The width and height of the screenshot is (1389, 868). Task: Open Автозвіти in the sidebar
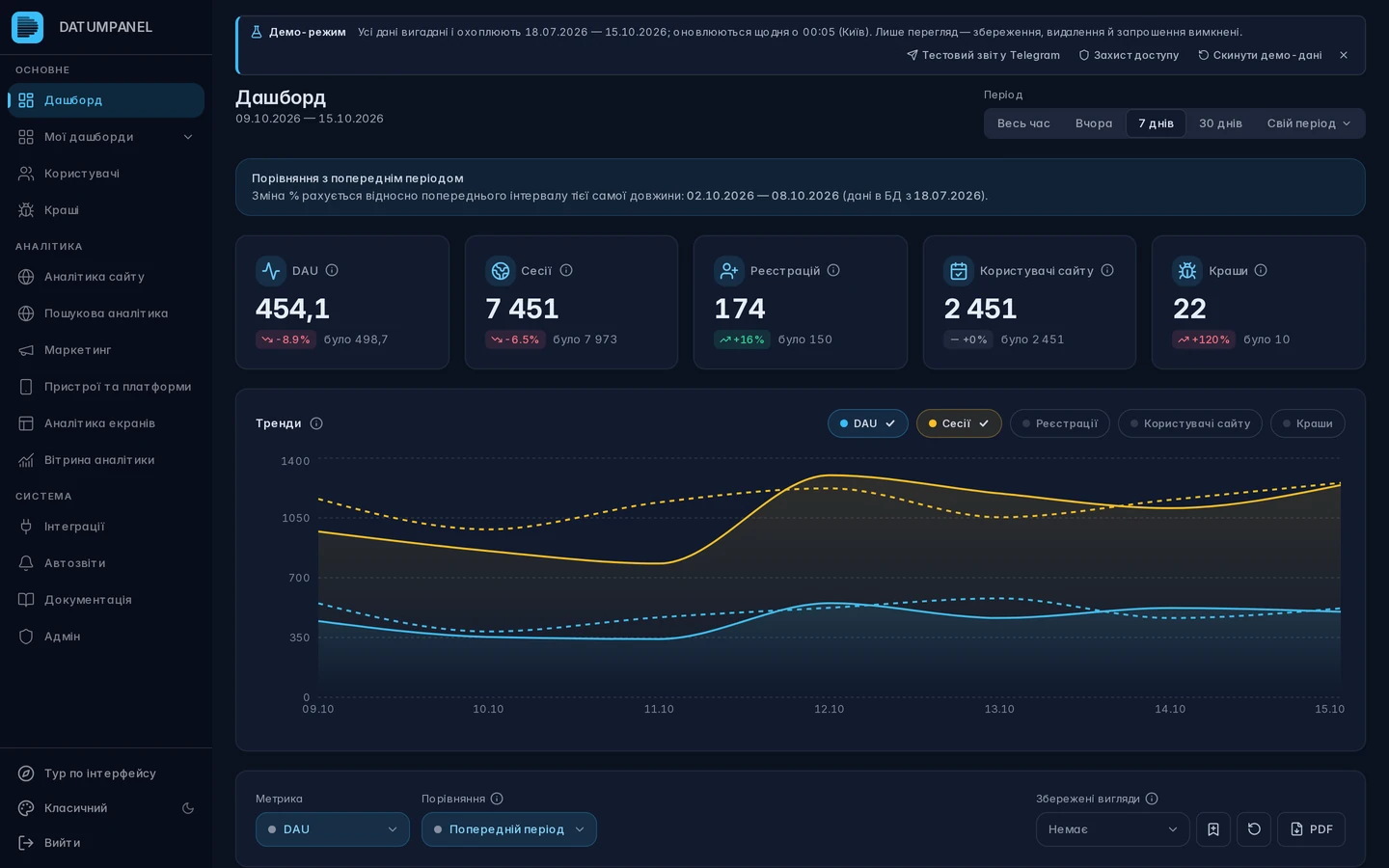(x=106, y=563)
